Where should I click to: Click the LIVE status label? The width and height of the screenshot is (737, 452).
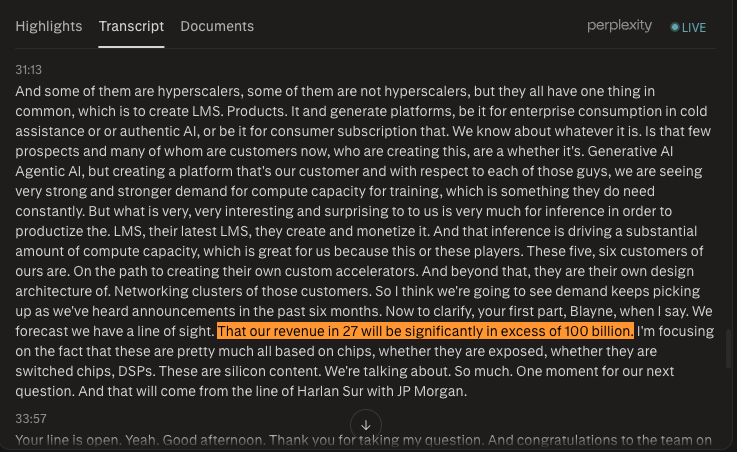pos(694,28)
